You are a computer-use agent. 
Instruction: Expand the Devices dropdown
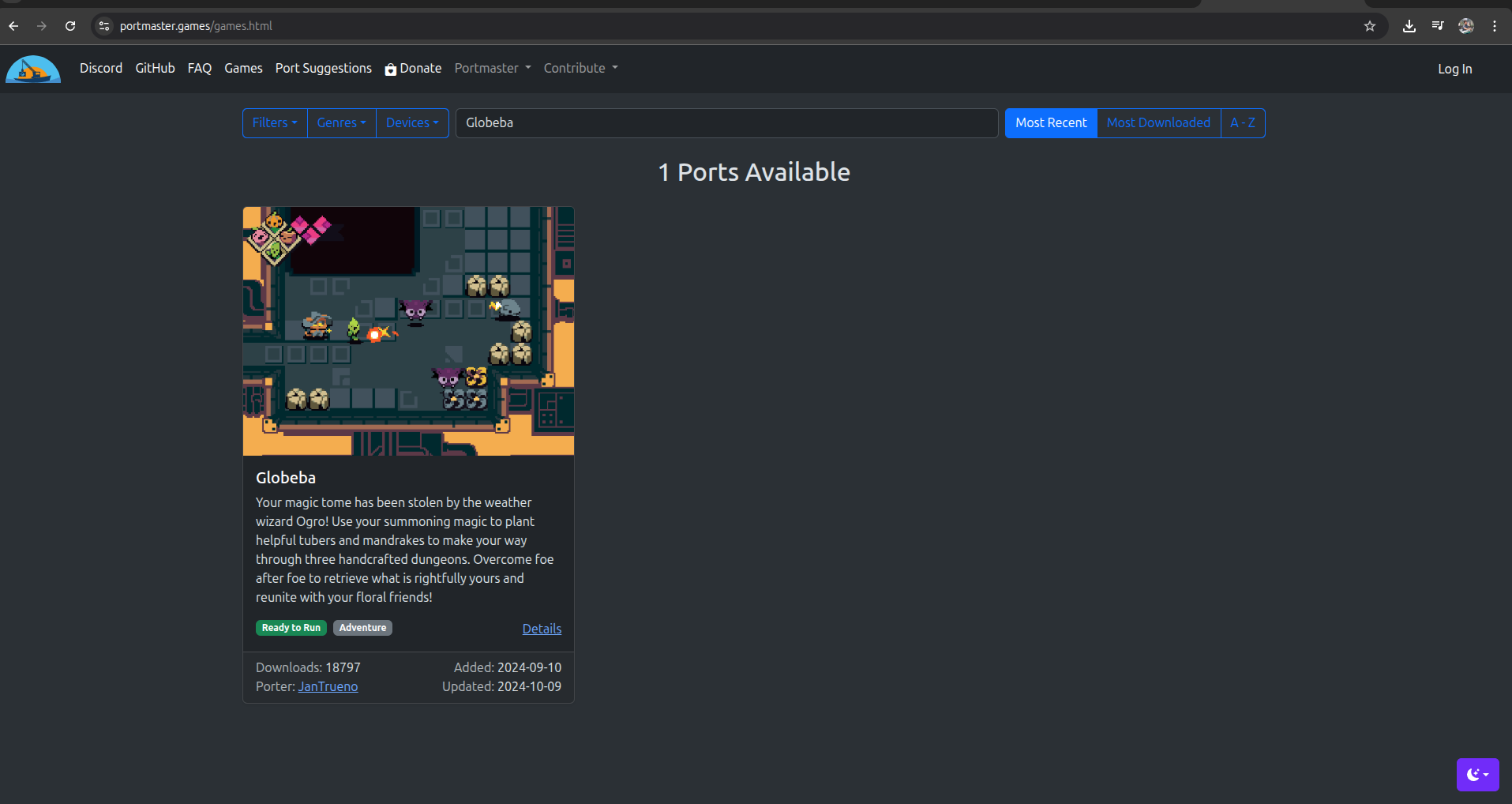411,123
